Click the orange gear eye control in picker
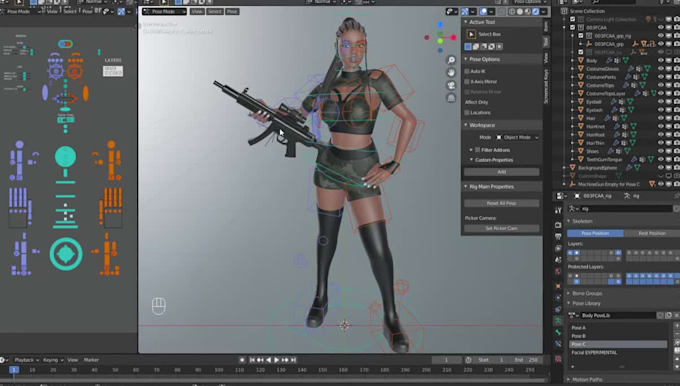680x386 pixels. (75, 71)
